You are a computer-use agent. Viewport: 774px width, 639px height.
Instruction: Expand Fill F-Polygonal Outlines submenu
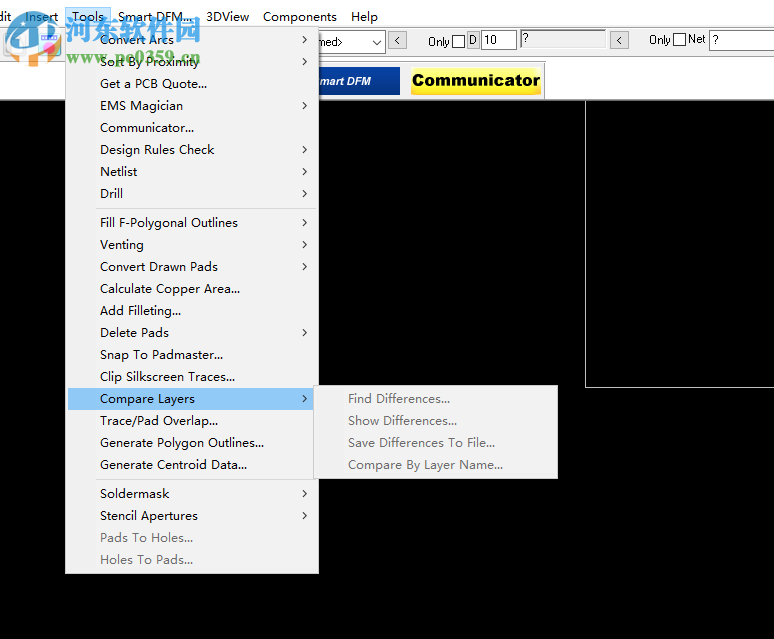click(192, 223)
